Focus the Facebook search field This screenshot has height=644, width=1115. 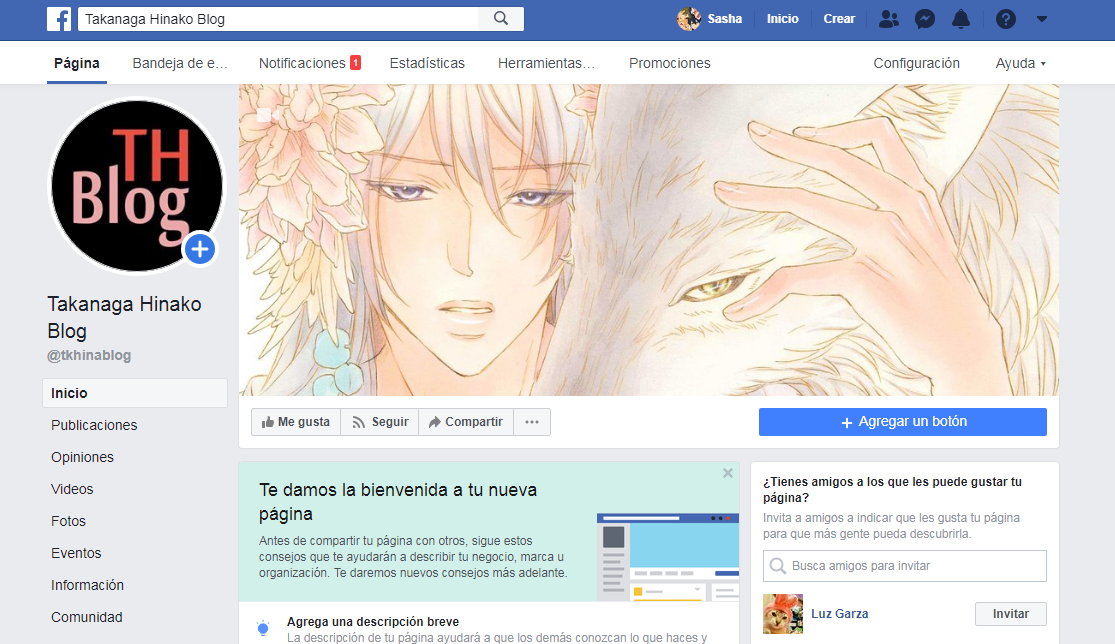click(278, 19)
